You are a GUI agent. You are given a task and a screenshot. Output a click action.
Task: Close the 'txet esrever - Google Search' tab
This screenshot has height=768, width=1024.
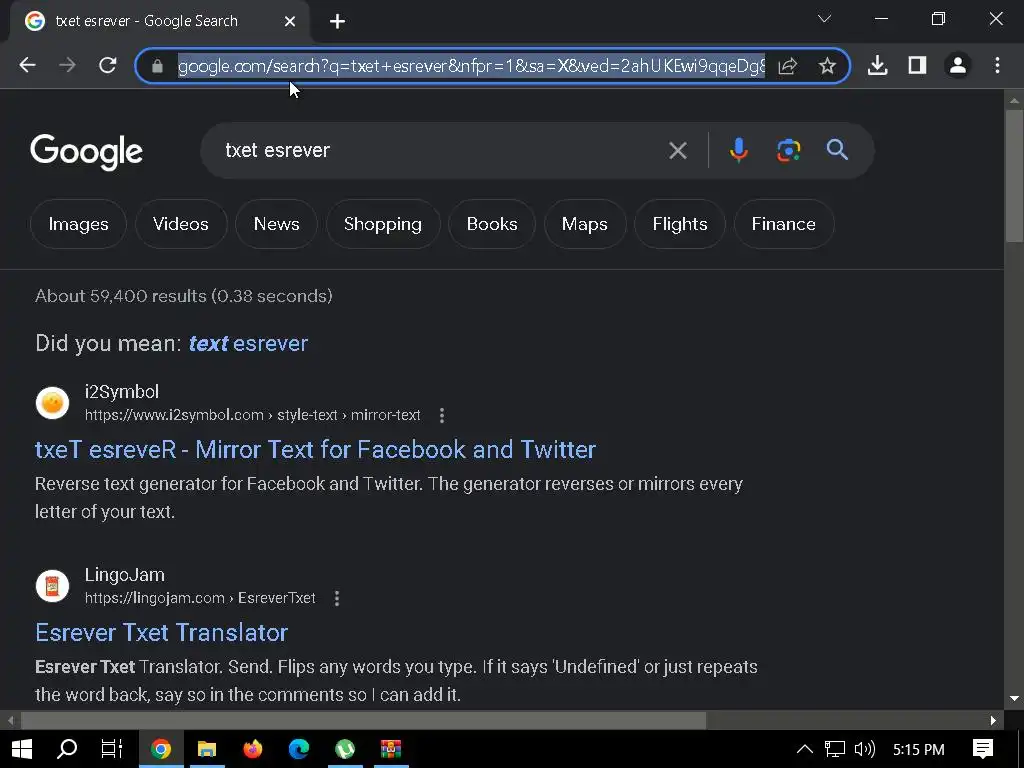pos(290,22)
